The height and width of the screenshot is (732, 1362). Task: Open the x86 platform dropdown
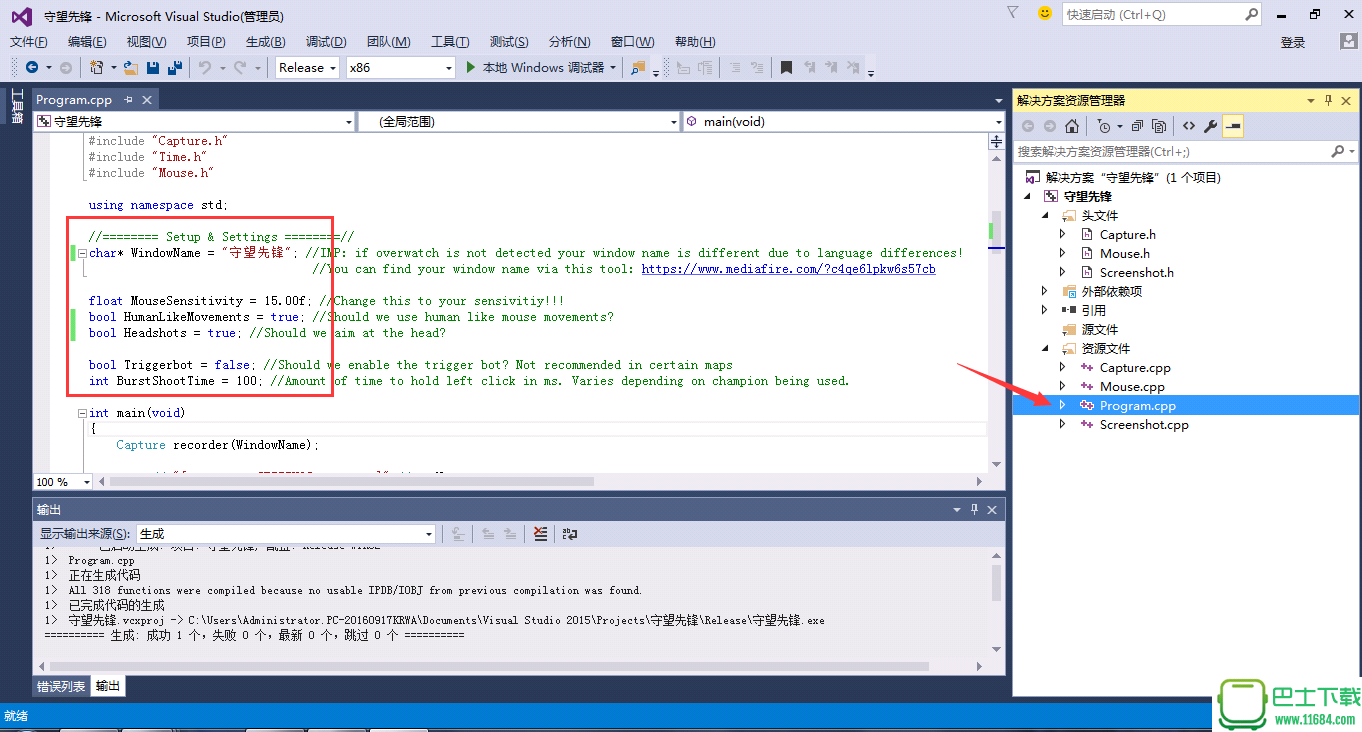coord(449,67)
